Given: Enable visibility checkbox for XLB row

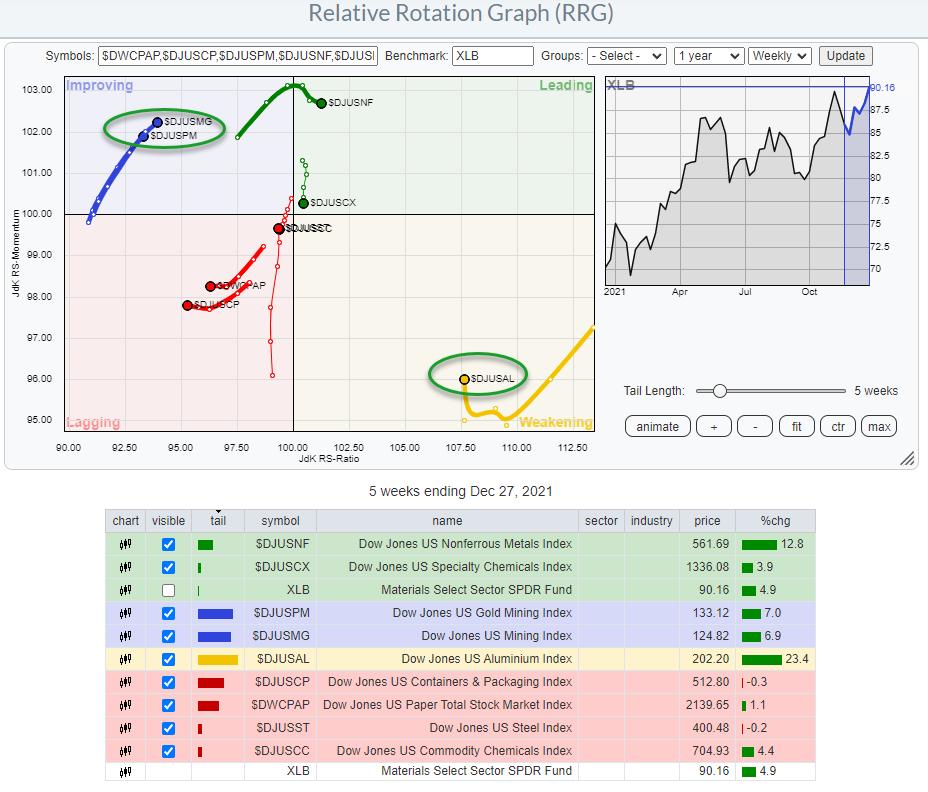Looking at the screenshot, I should coord(168,590).
